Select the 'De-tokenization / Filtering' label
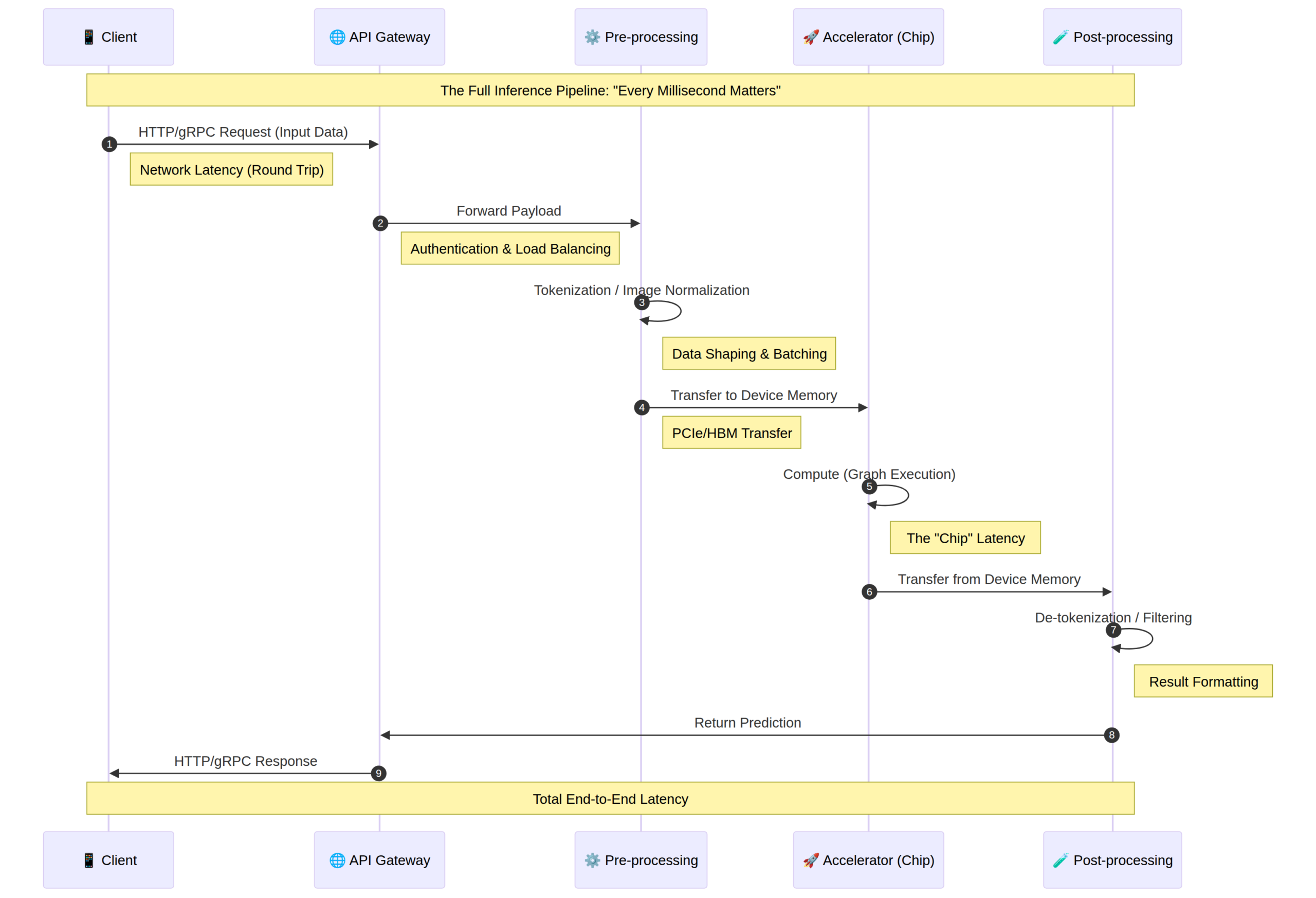This screenshot has height=898, width=1316. click(x=1113, y=618)
